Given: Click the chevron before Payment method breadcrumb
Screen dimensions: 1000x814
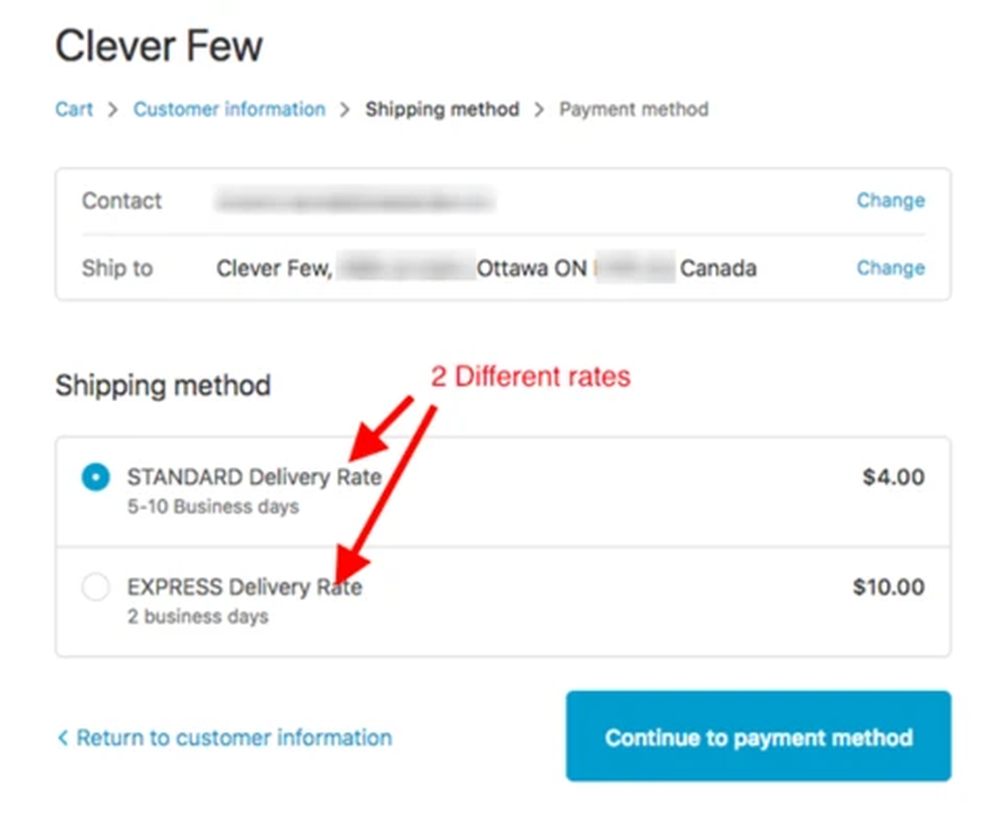Looking at the screenshot, I should point(539,110).
